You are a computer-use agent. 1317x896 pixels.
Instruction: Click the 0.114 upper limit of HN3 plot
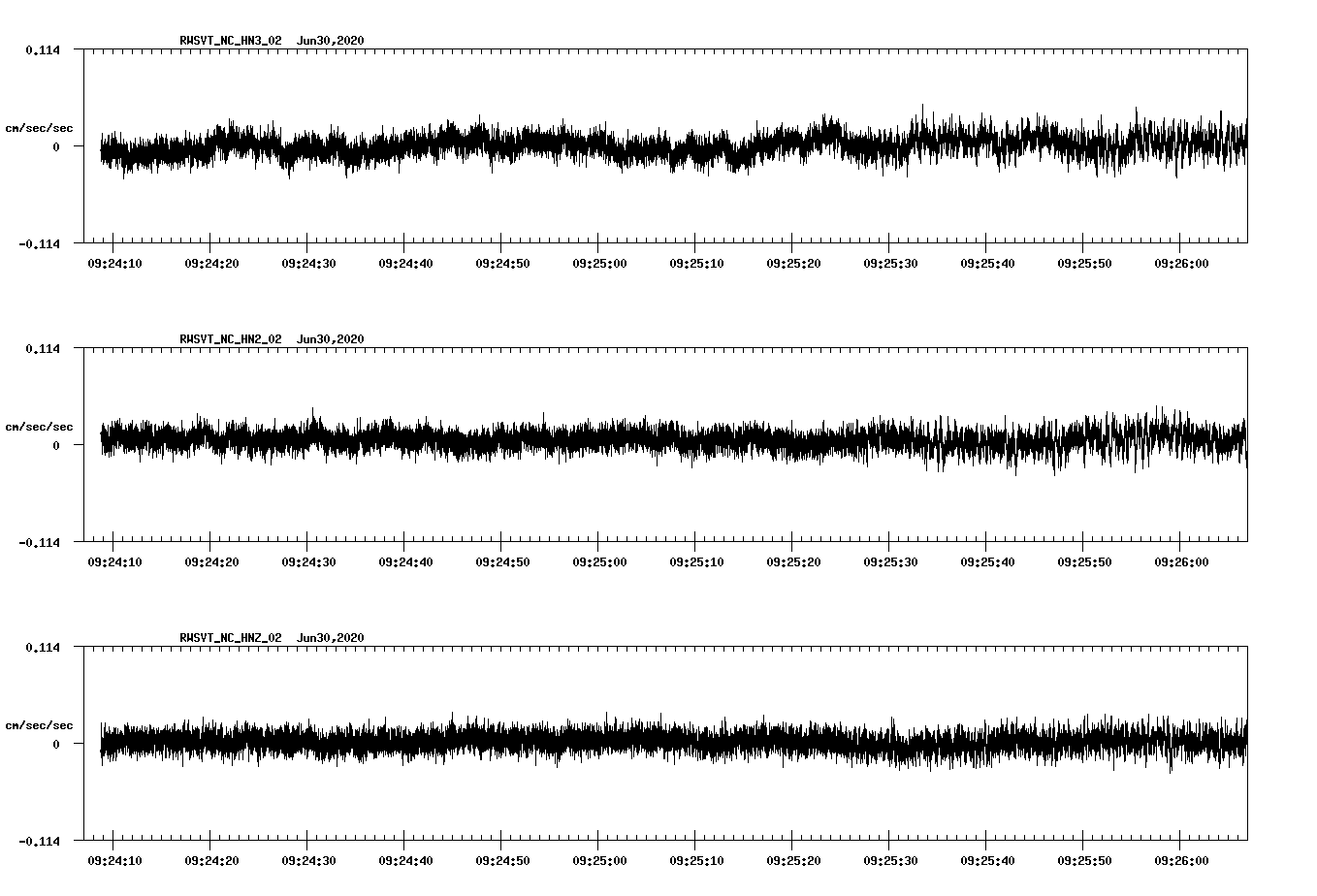click(43, 49)
